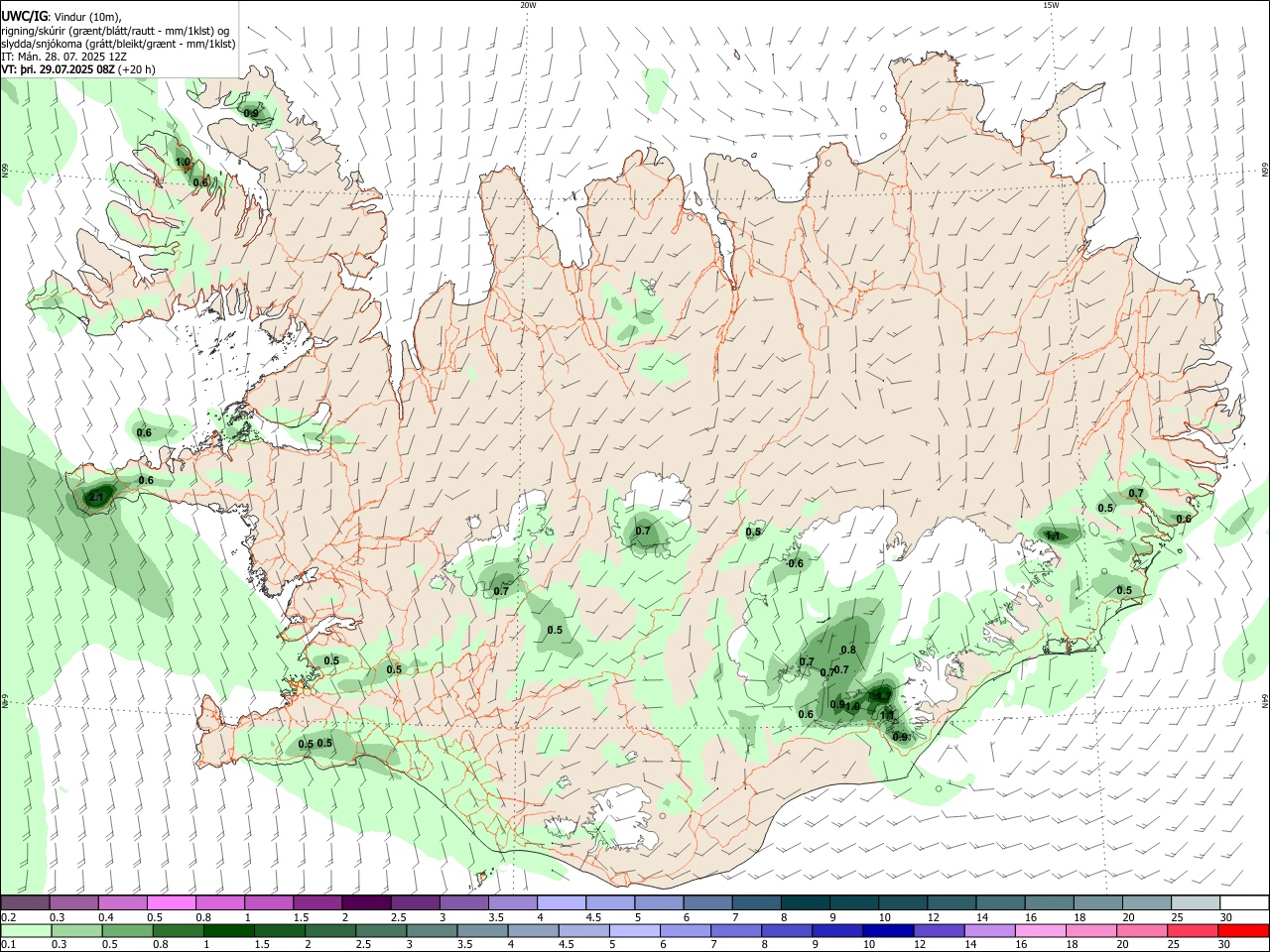Click the 'IT: Mán. 28. 07. 2025 12Z' line

(63, 57)
